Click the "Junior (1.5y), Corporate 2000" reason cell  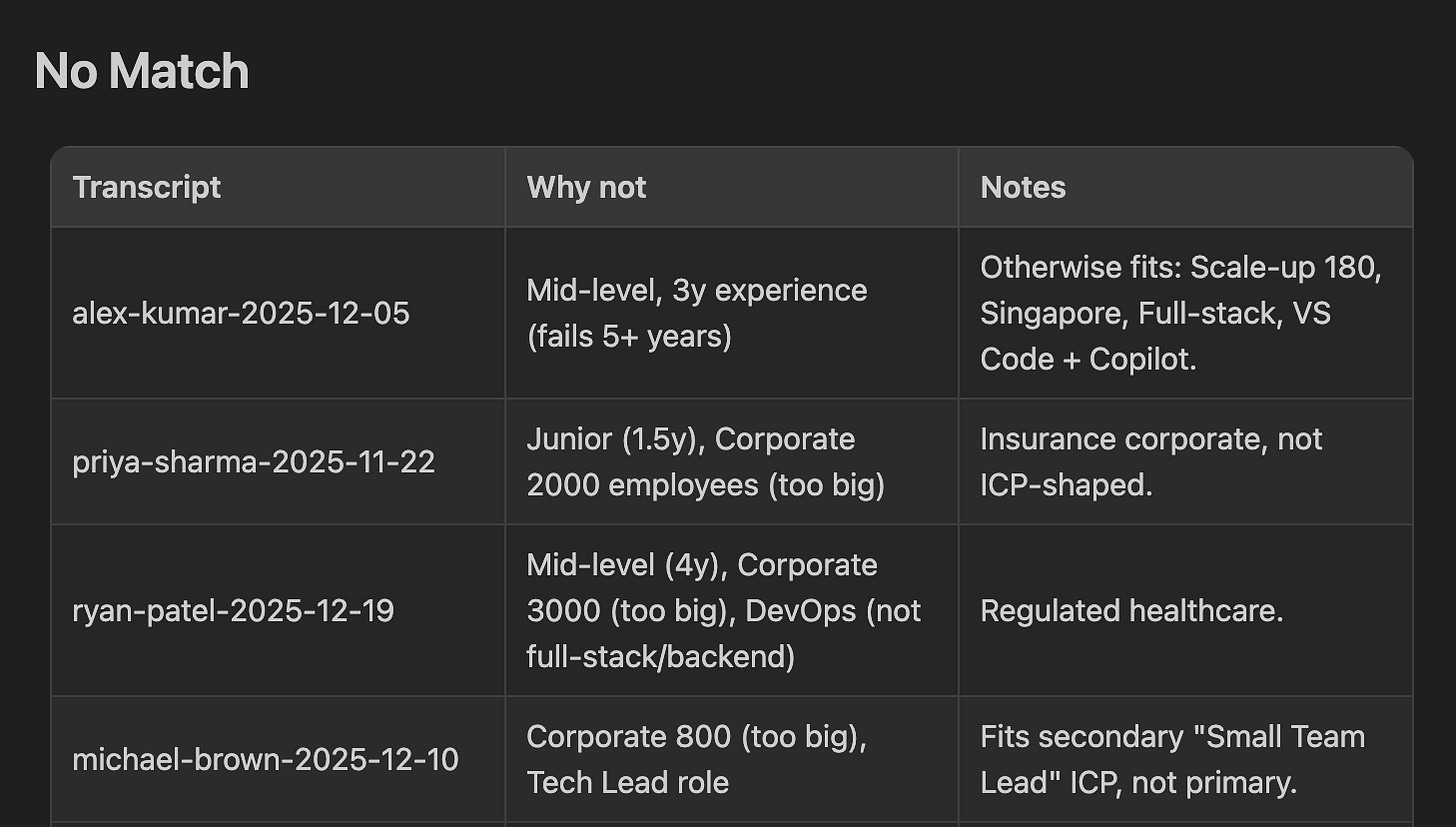point(731,462)
